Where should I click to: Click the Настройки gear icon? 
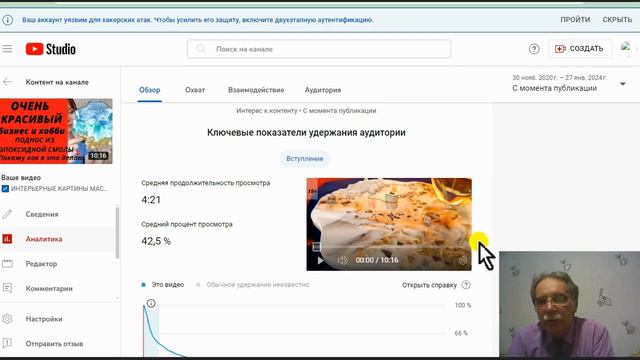click(x=7, y=319)
